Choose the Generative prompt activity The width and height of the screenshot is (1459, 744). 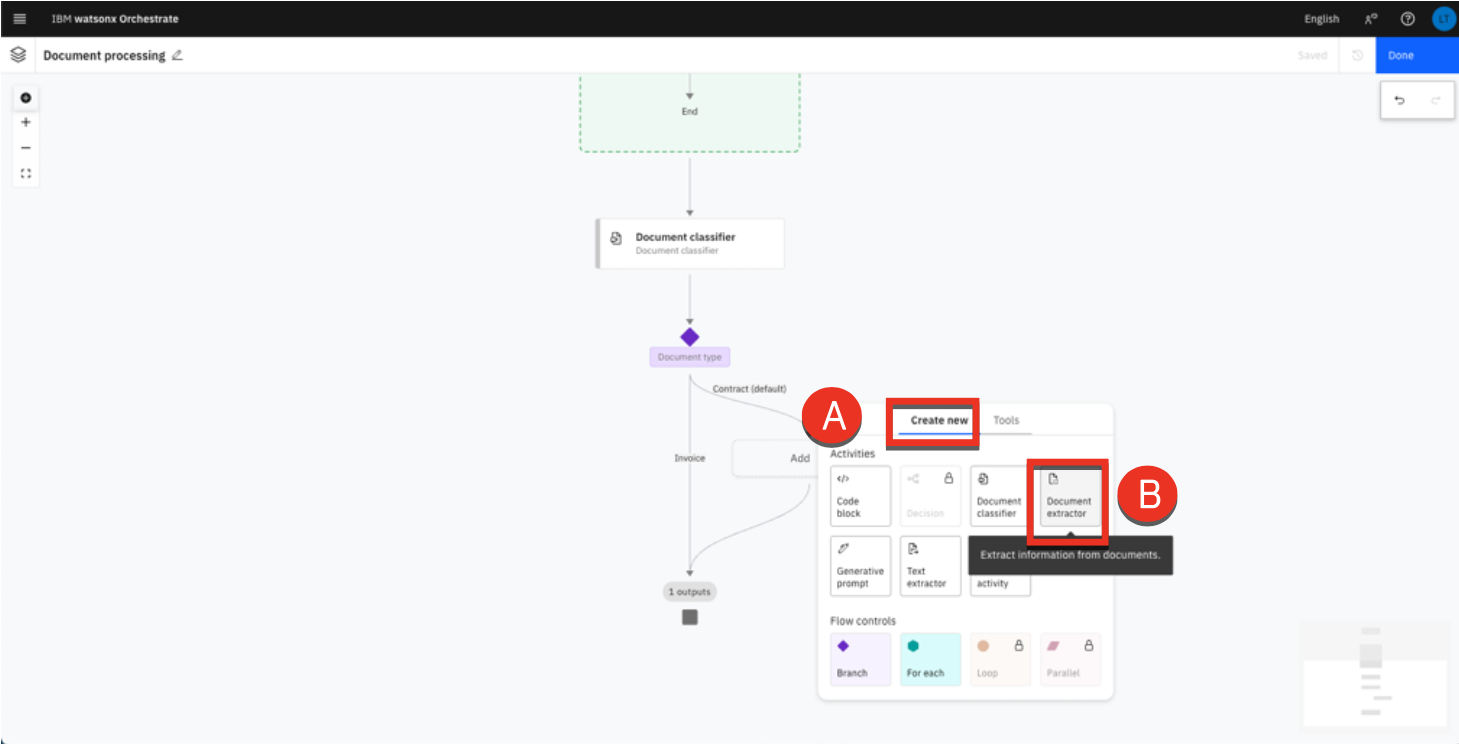click(x=860, y=566)
